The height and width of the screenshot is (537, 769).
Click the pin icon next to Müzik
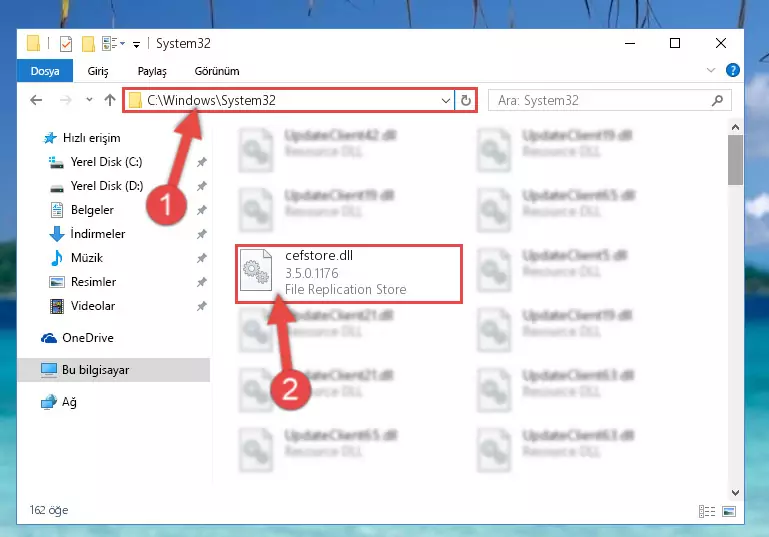pos(202,258)
